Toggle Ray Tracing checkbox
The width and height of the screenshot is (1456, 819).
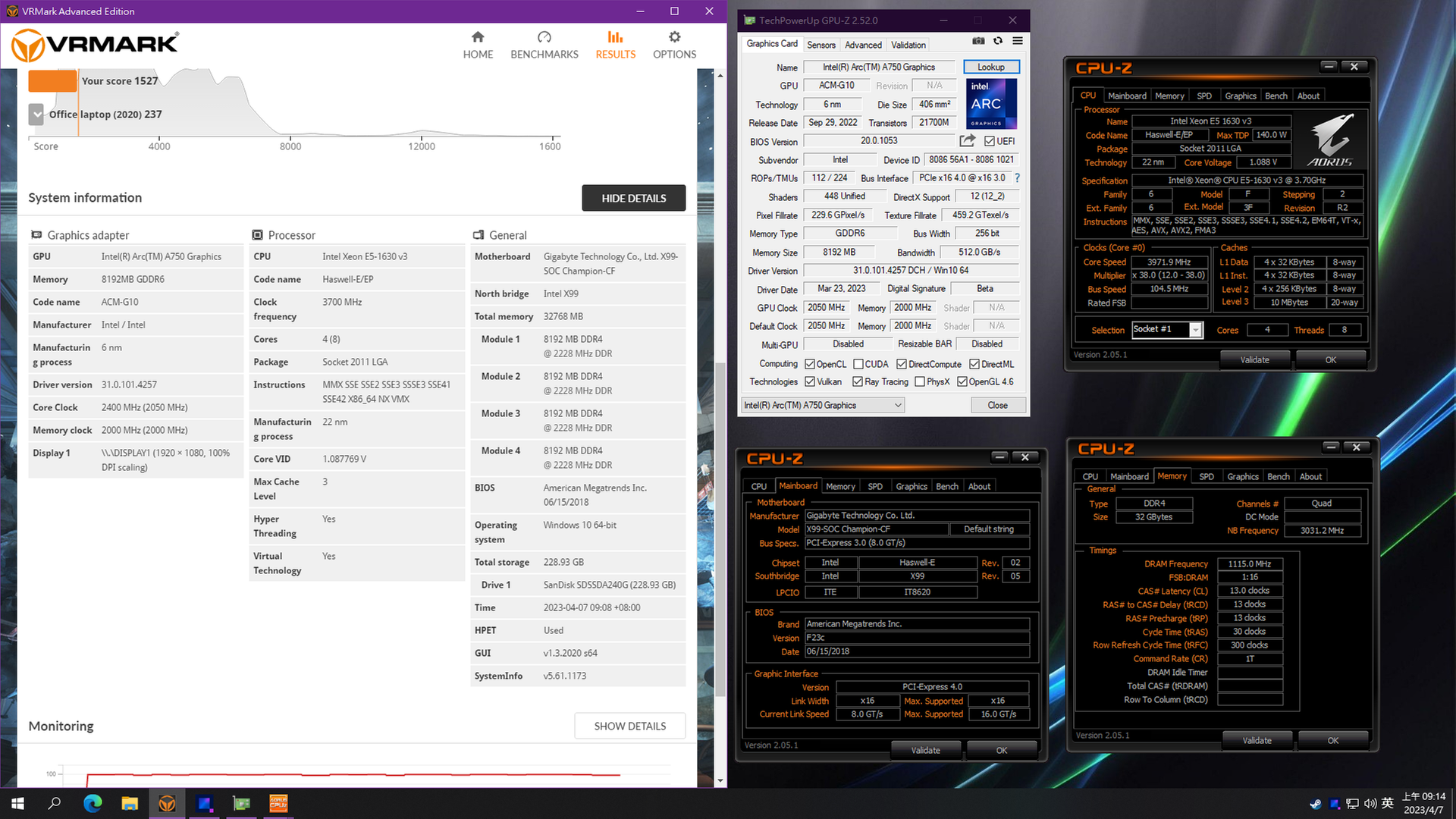coord(857,382)
